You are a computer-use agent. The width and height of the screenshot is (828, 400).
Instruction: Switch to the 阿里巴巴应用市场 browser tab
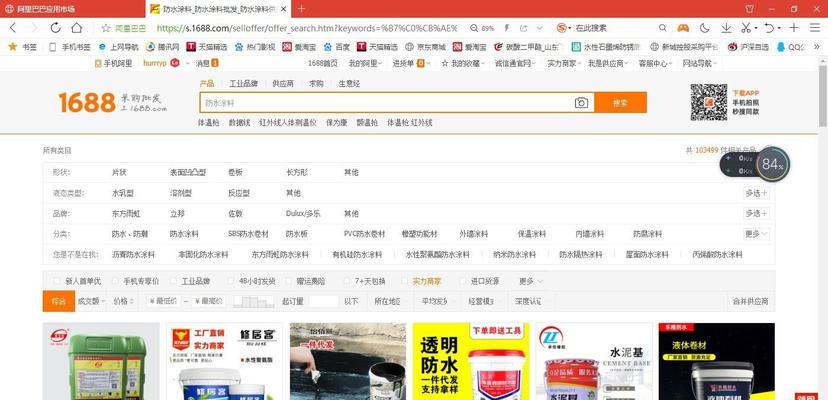click(x=72, y=8)
